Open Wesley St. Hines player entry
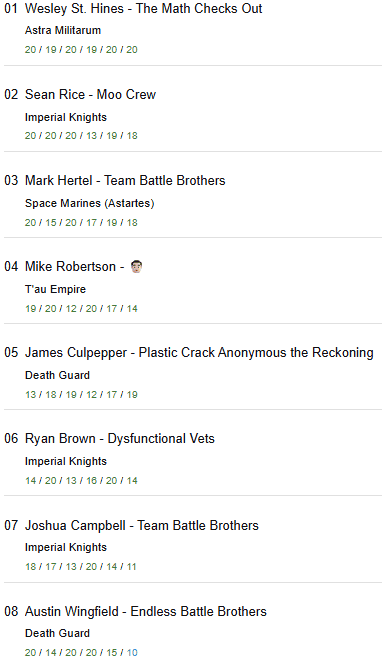 coord(144,8)
